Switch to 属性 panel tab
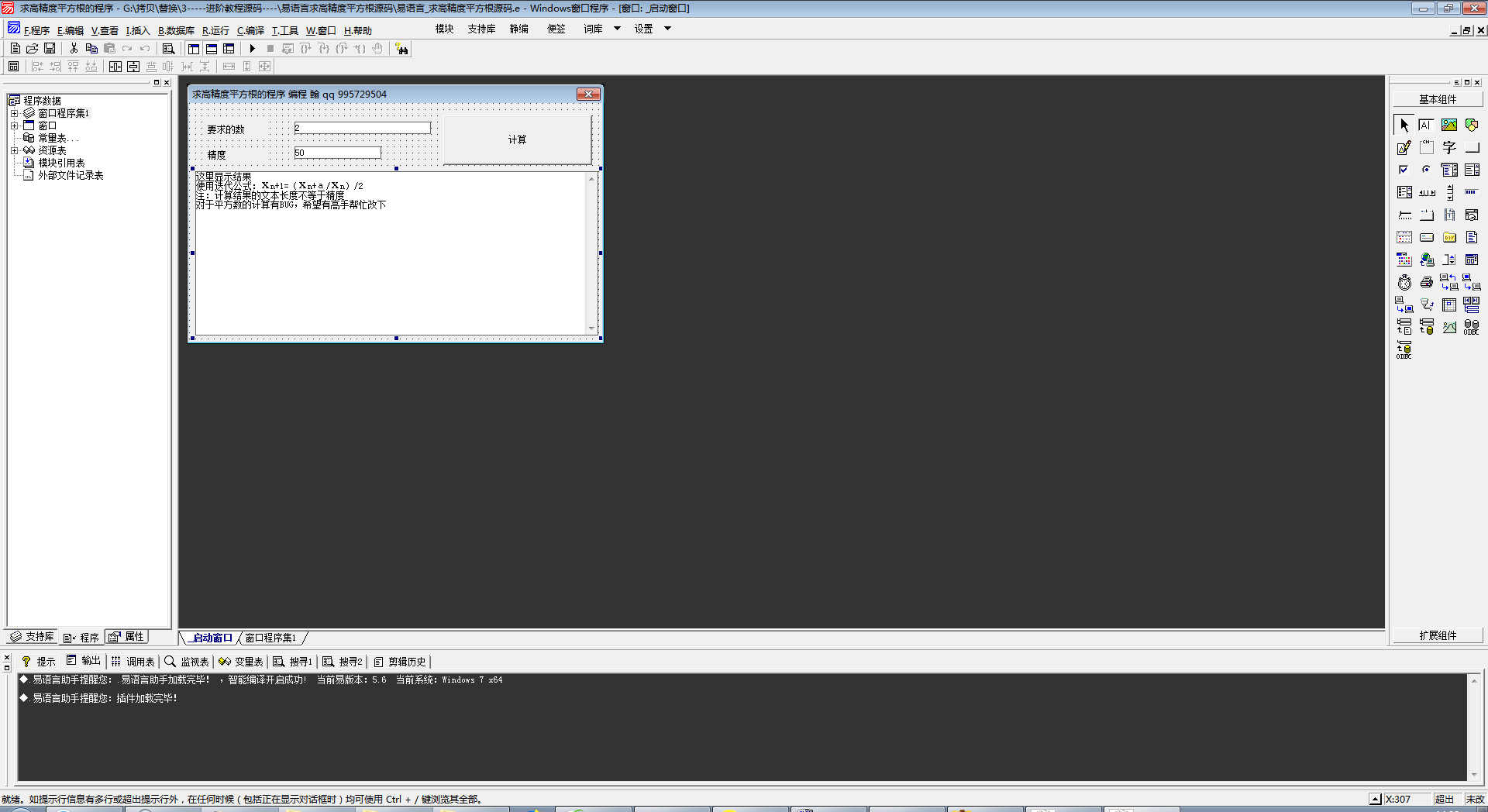Viewport: 1488px width, 812px height. [x=126, y=637]
